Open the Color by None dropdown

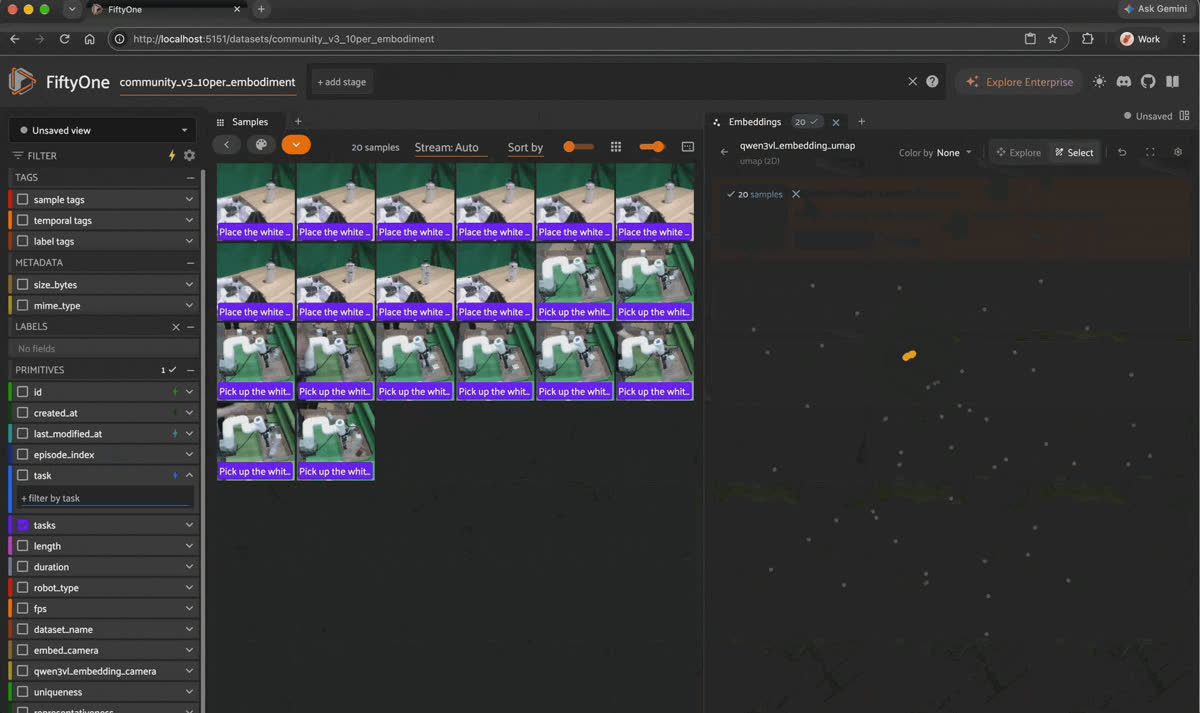[x=935, y=153]
